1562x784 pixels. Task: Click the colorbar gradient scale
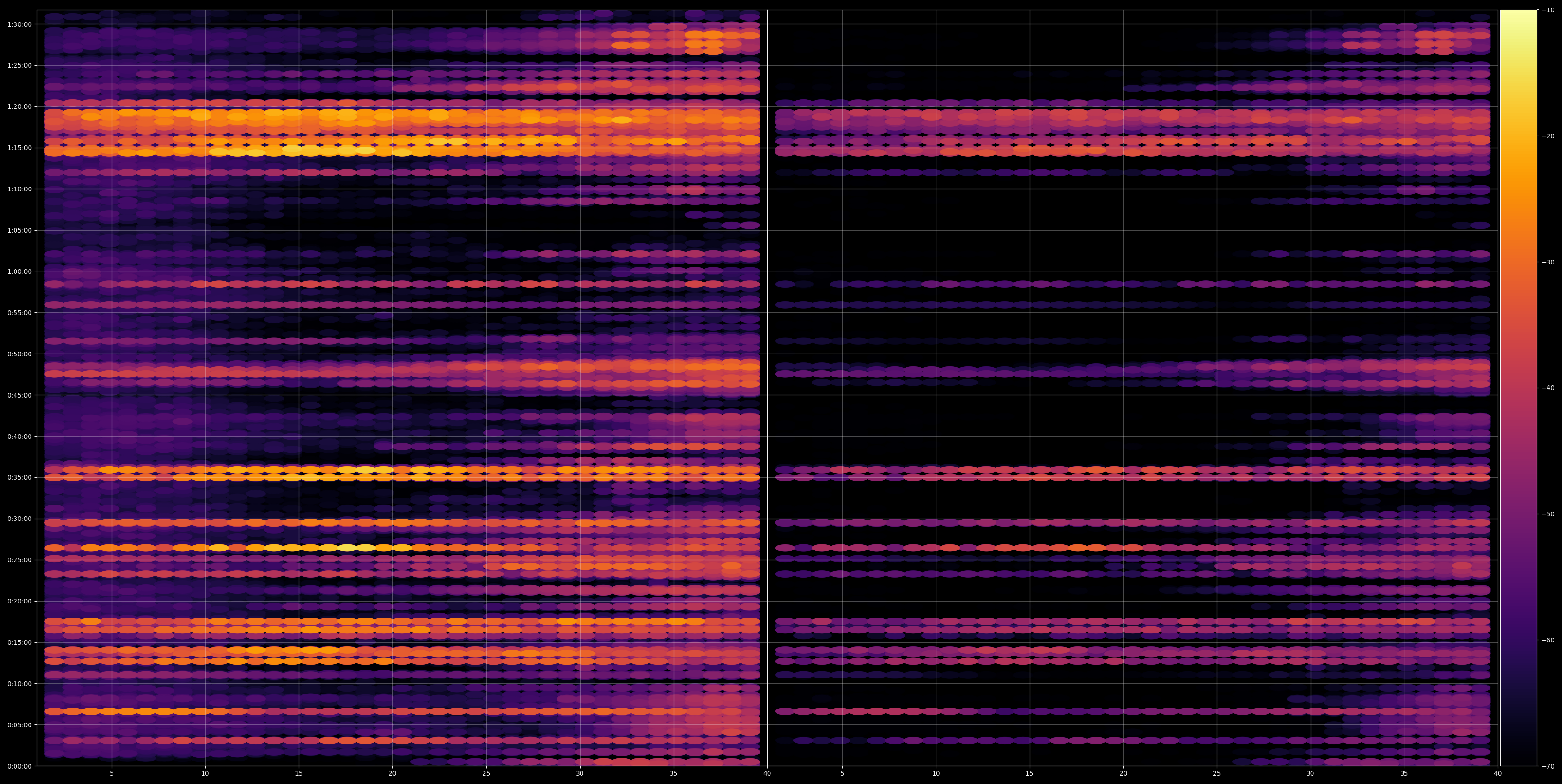pyautogui.click(x=1518, y=388)
